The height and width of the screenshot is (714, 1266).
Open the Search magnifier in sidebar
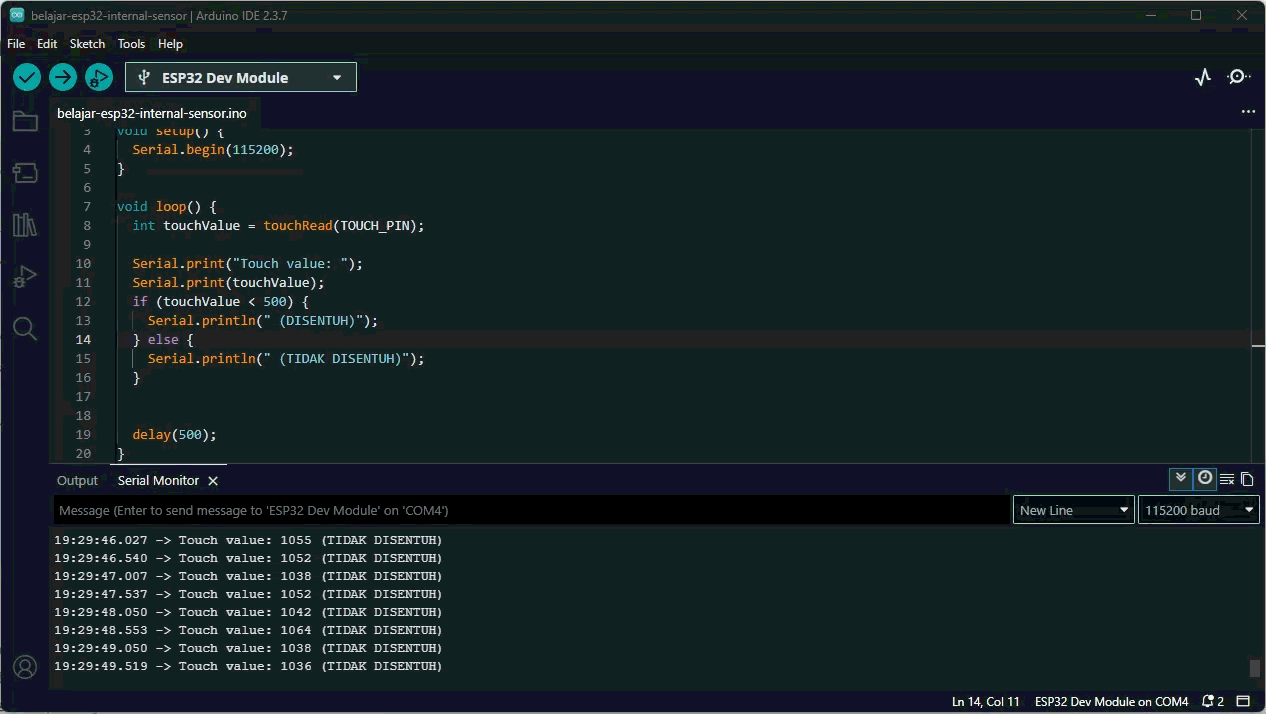click(25, 328)
